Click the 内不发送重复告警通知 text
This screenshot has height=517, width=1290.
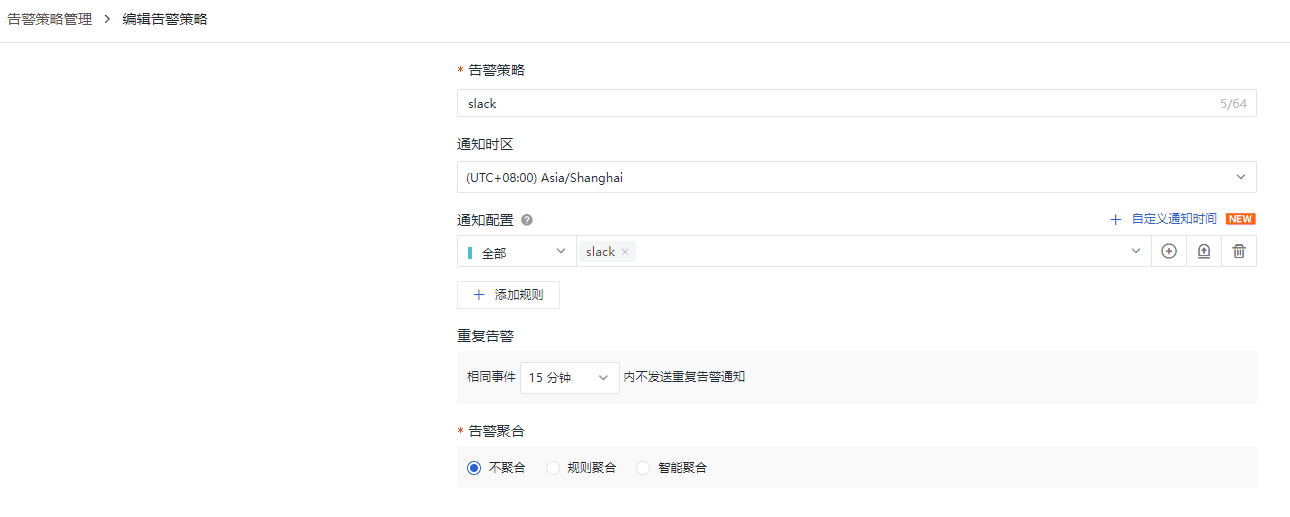(x=685, y=377)
